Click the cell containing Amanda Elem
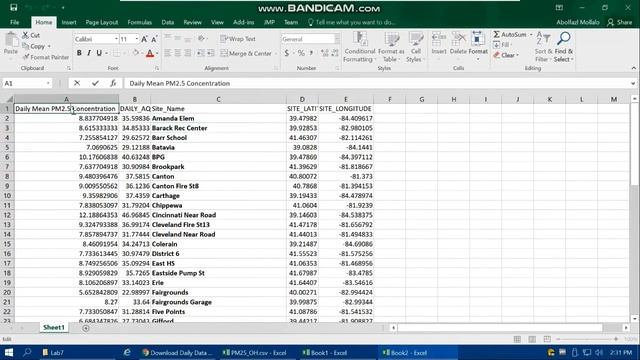Image resolution: width=640 pixels, height=360 pixels. [218, 118]
